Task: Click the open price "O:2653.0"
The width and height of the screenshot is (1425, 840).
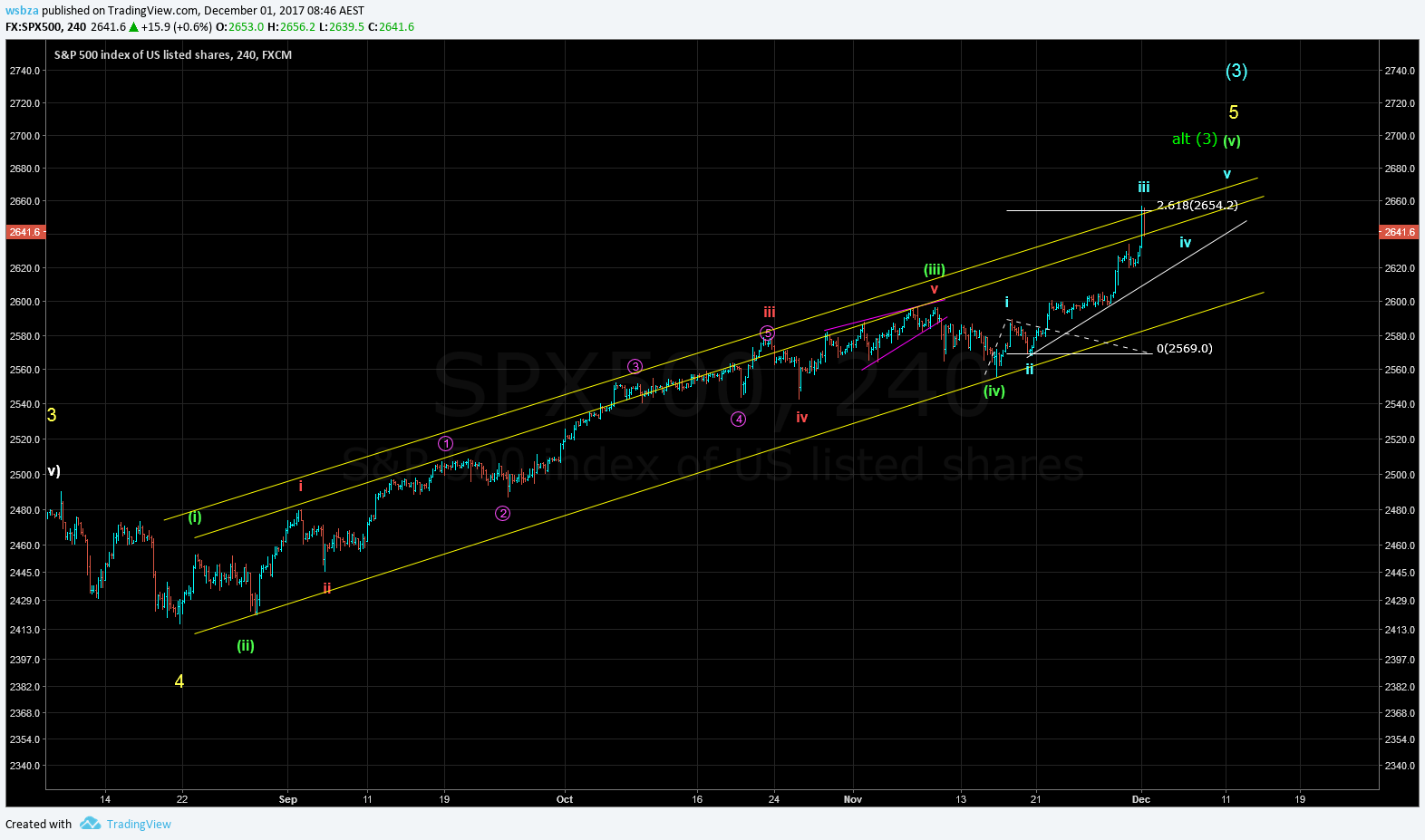Action: [x=240, y=27]
